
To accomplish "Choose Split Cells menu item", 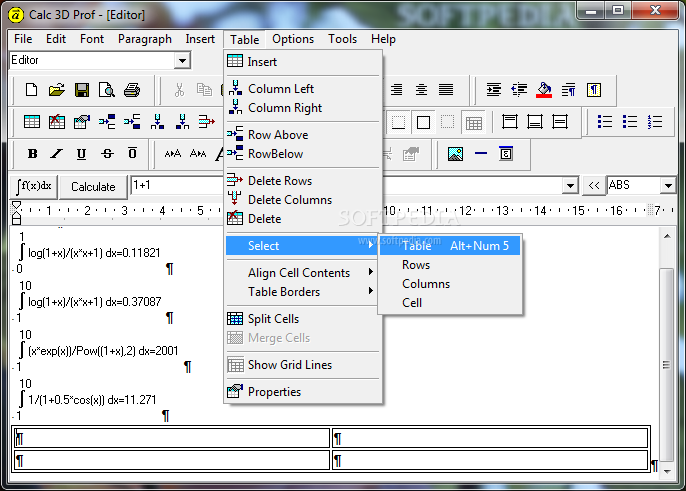I will pos(302,319).
